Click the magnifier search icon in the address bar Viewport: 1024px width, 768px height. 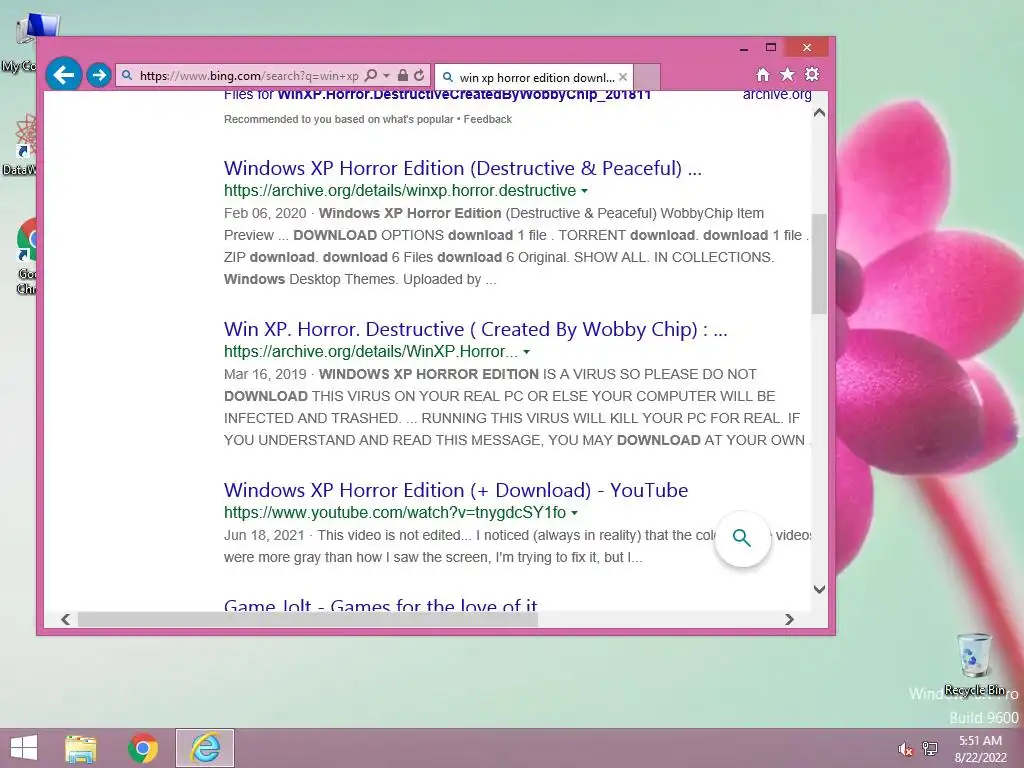pyautogui.click(x=370, y=76)
